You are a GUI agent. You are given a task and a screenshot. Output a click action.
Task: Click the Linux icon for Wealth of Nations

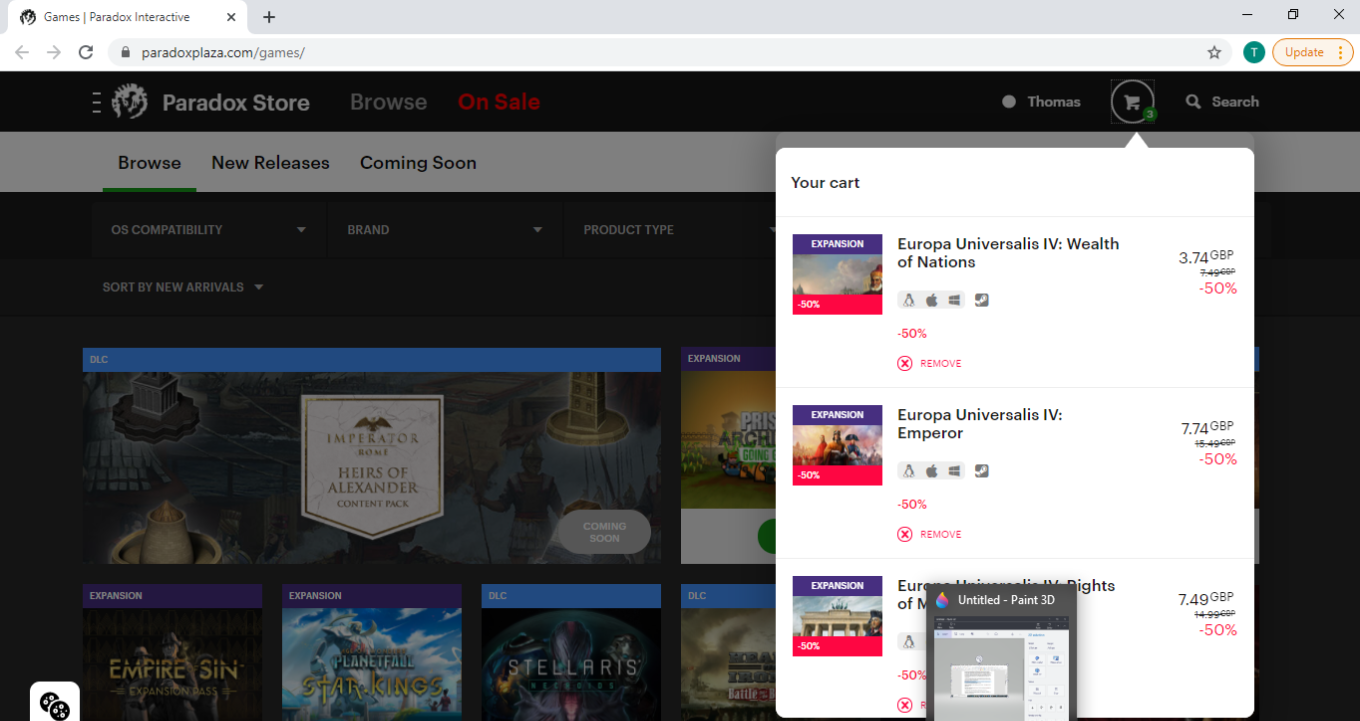(x=909, y=300)
